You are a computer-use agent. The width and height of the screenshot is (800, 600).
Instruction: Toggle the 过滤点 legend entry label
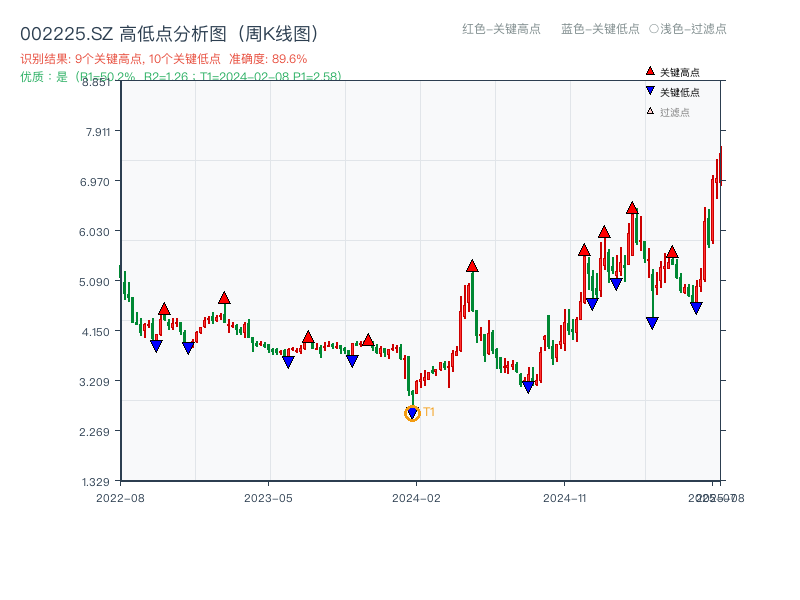674,112
